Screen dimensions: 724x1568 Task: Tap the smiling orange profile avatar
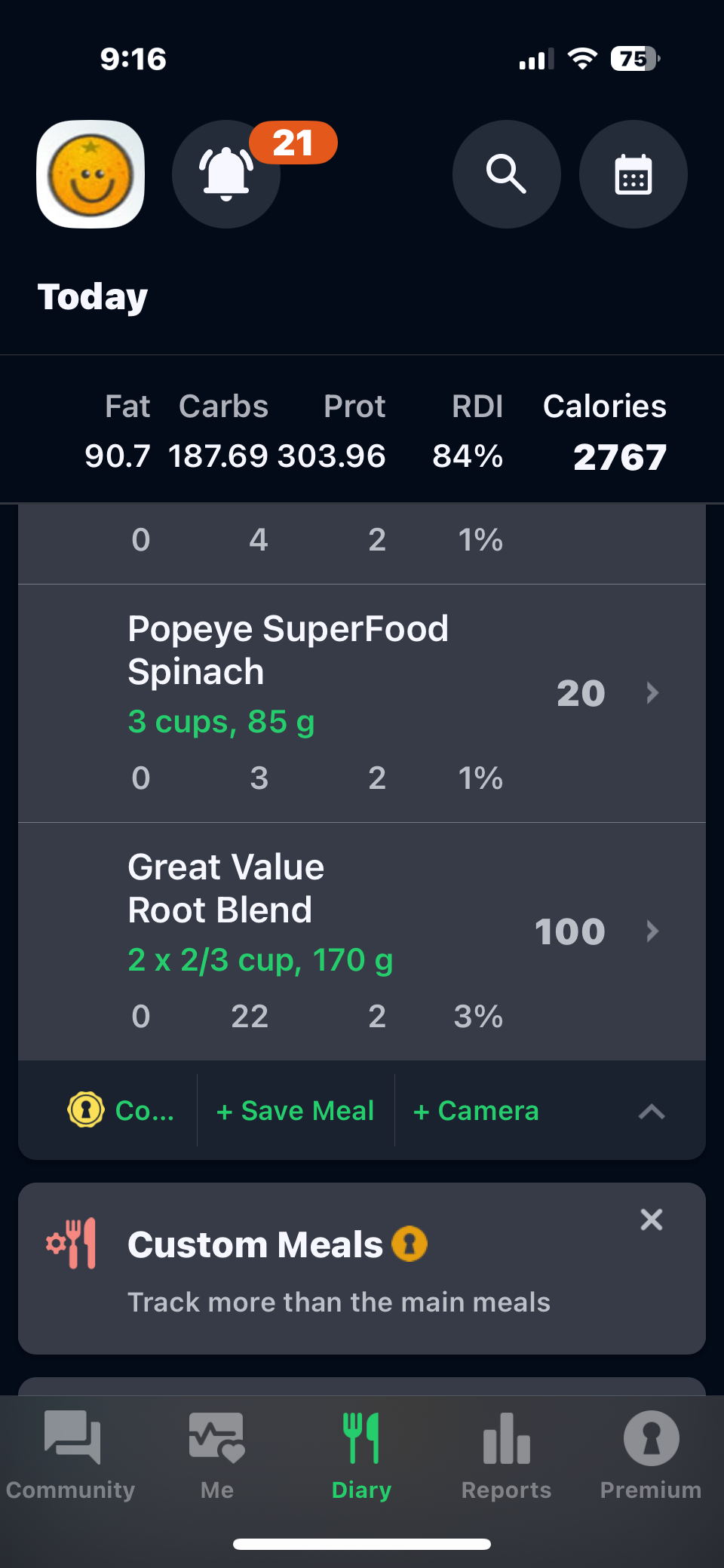(90, 174)
